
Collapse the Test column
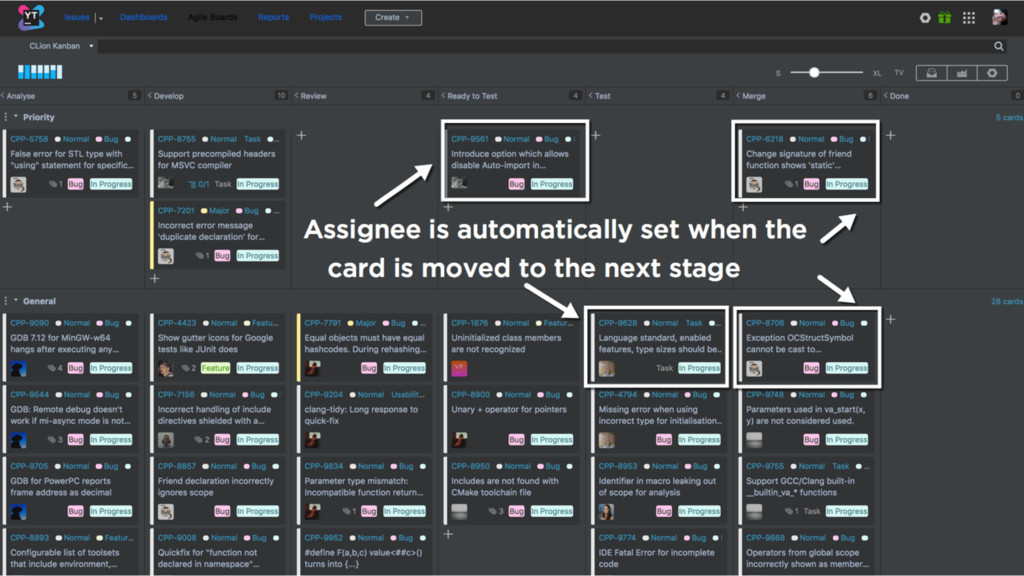pos(591,95)
